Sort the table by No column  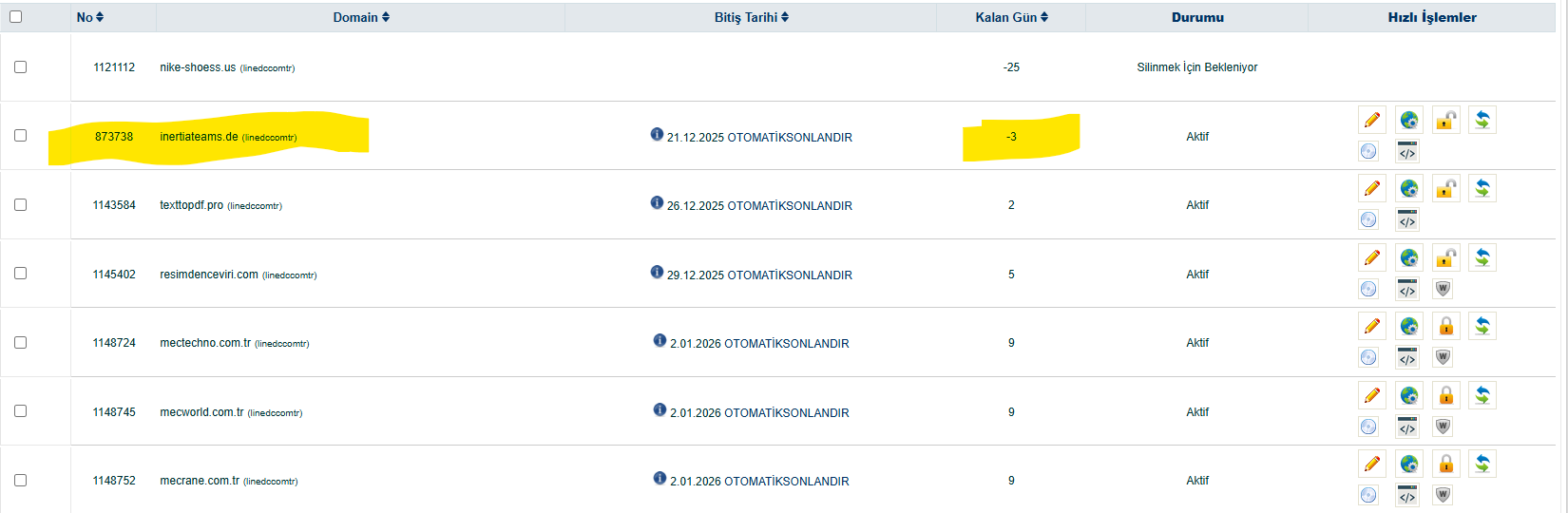click(90, 17)
